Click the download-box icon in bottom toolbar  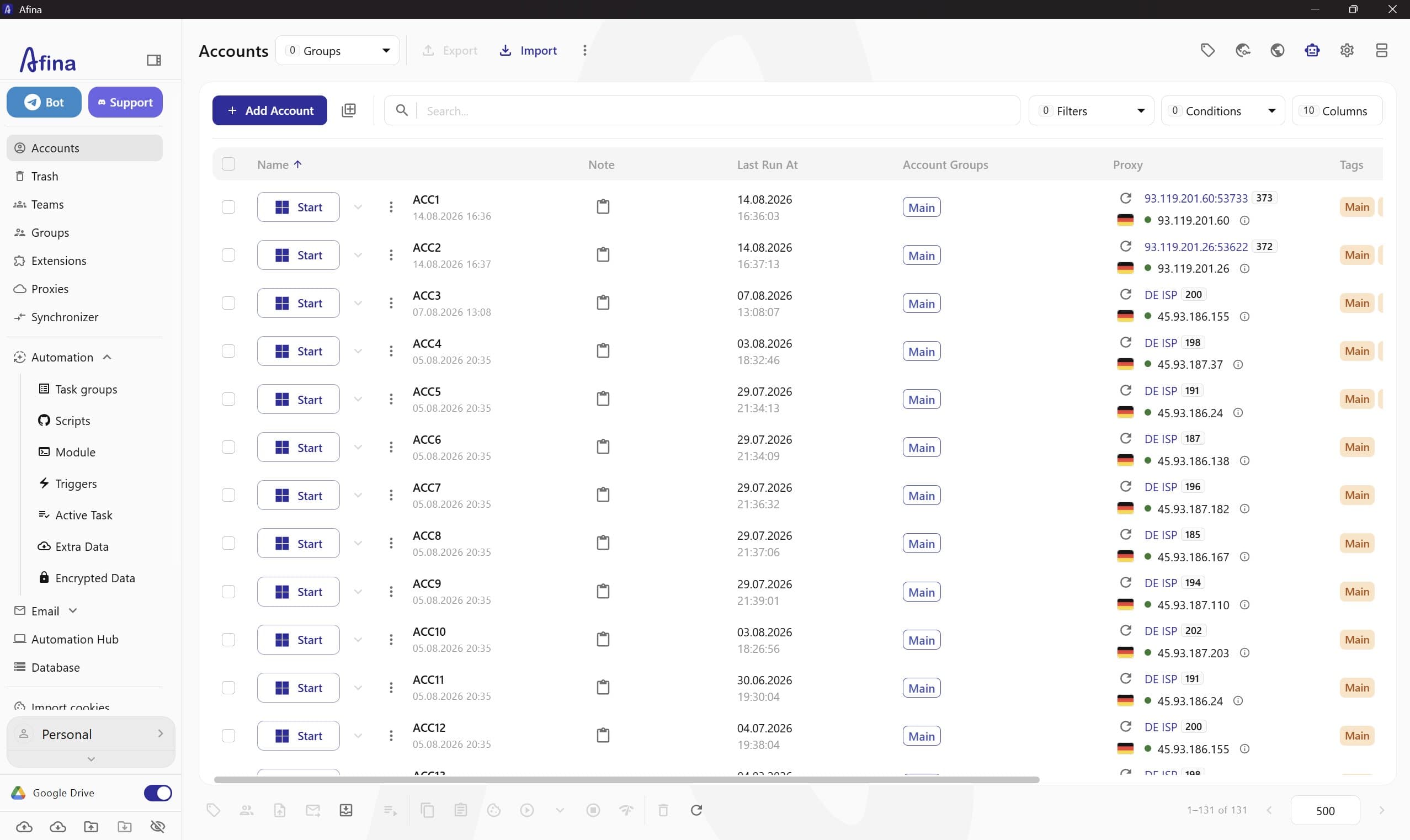tap(345, 810)
